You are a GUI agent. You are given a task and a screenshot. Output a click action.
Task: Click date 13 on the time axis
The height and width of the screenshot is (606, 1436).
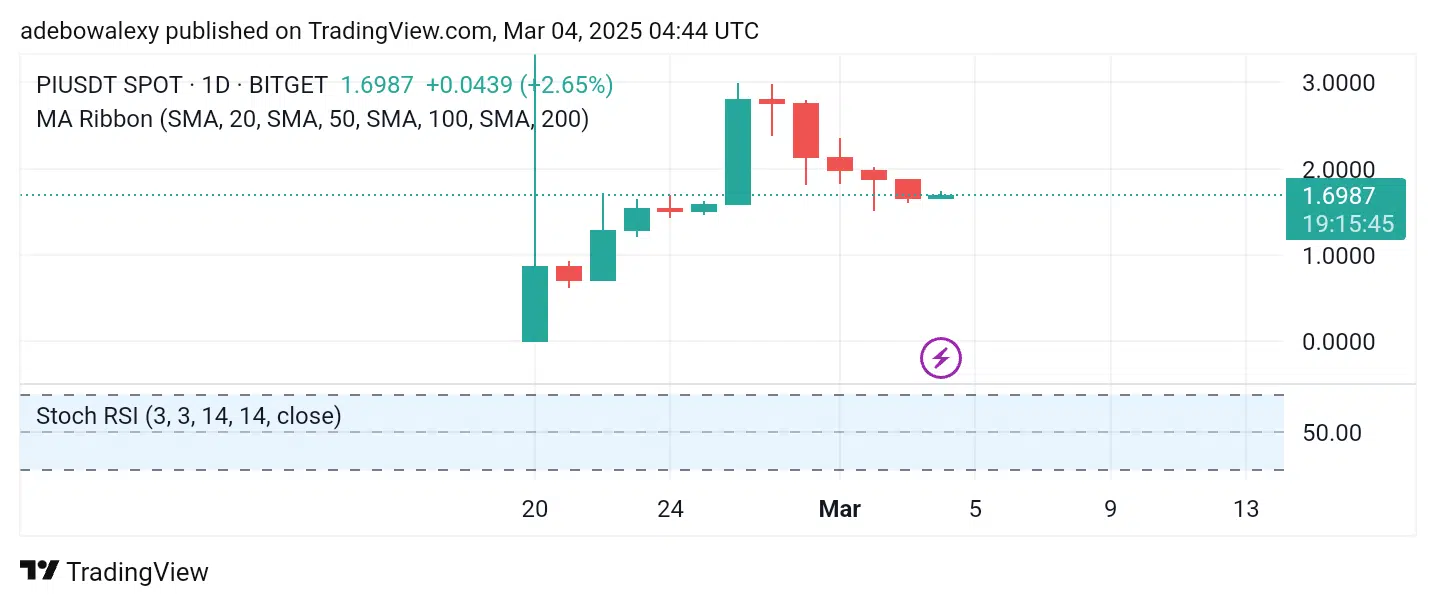[x=1245, y=509]
